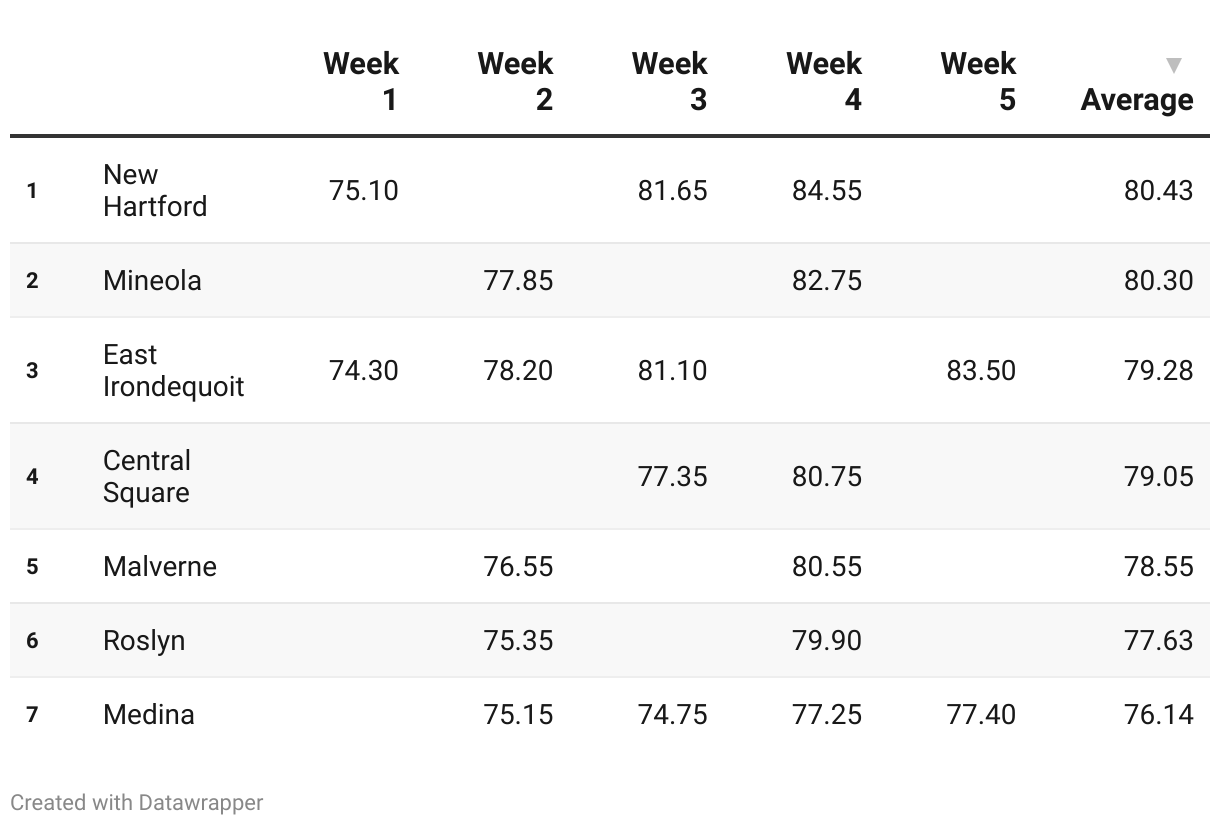
Task: Select the East Irondequoit row label
Action: tap(173, 370)
